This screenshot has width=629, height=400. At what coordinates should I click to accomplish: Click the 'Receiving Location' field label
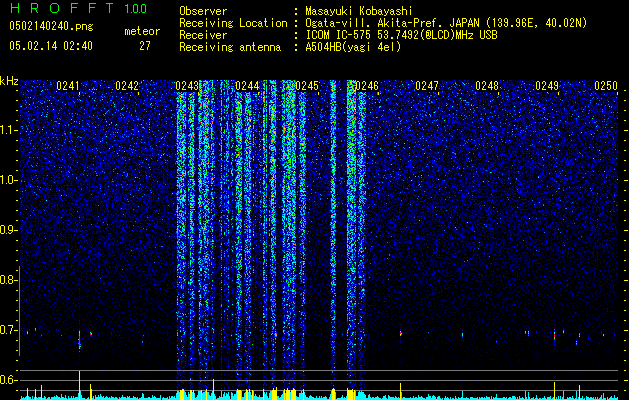tap(233, 24)
